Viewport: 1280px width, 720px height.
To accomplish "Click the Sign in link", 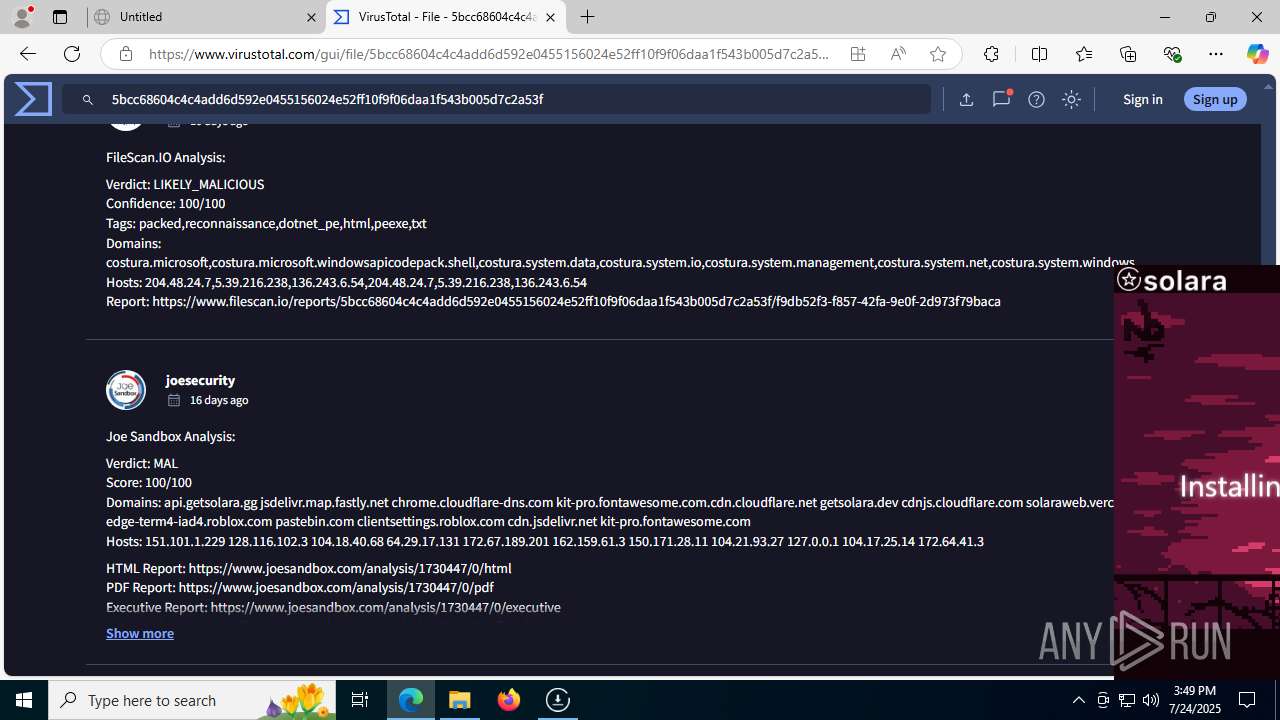I will pyautogui.click(x=1142, y=99).
